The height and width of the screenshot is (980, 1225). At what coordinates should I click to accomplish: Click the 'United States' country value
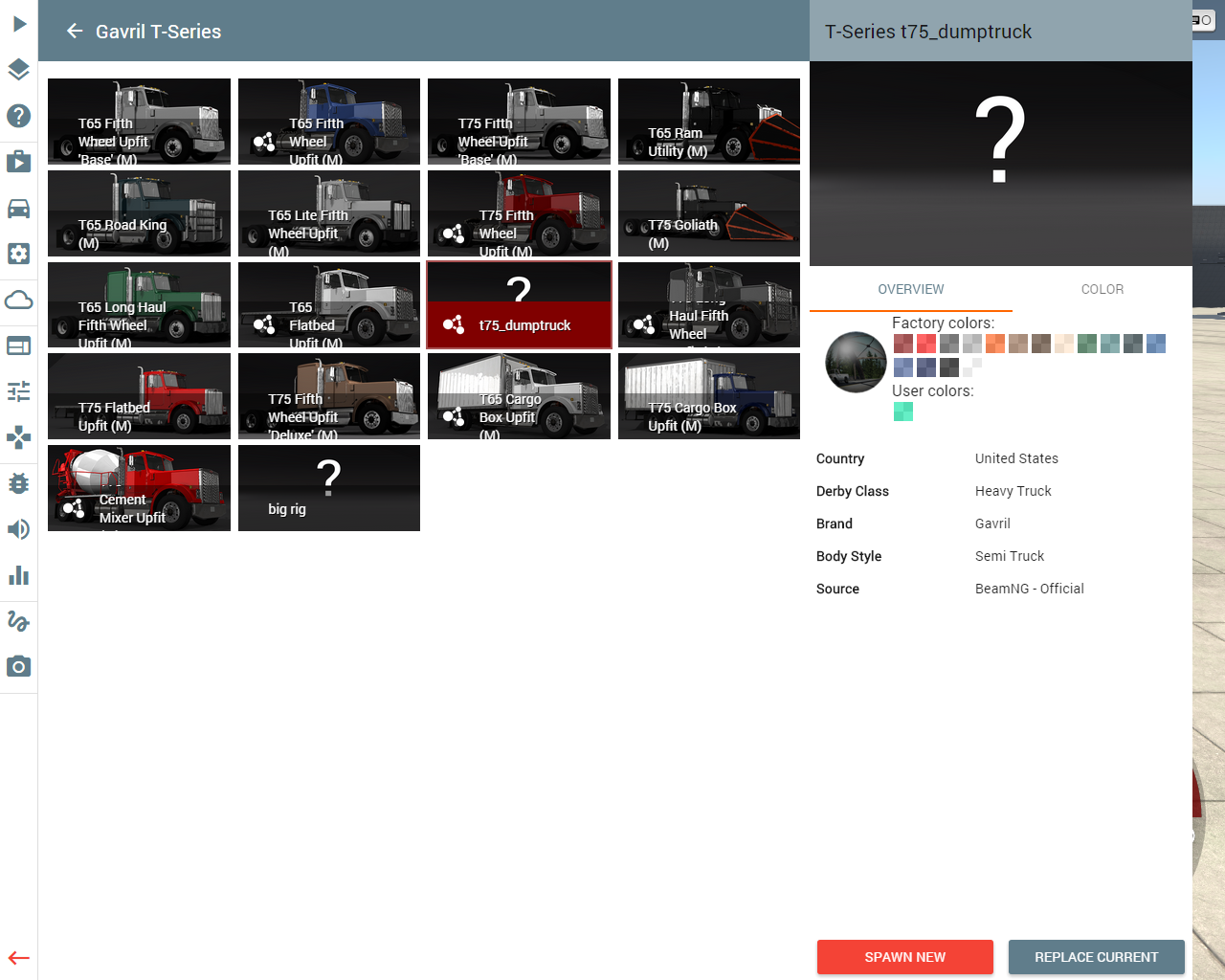point(1016,458)
